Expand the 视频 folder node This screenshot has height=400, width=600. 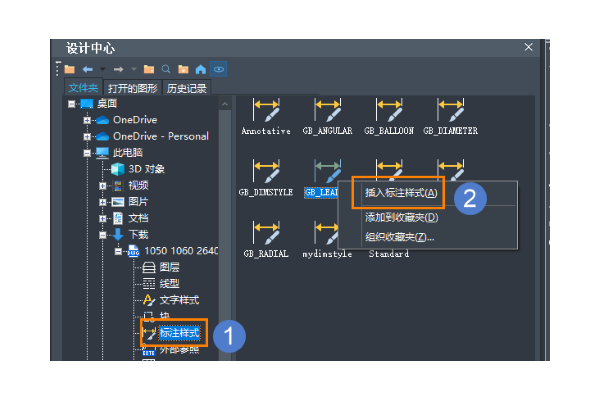(x=102, y=186)
